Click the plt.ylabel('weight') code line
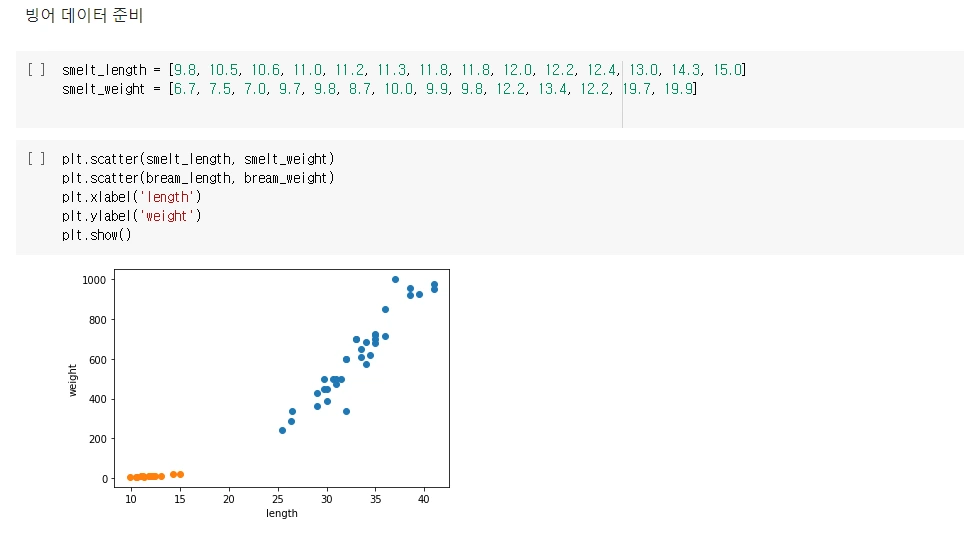This screenshot has width=964, height=547. [132, 216]
